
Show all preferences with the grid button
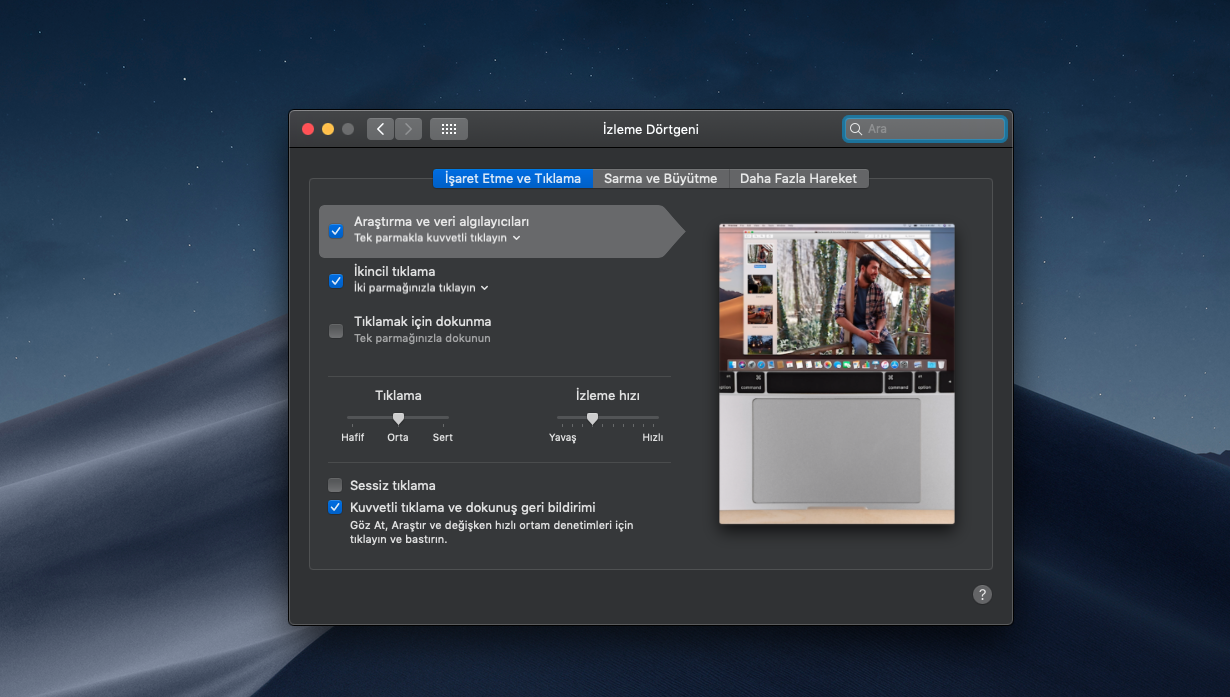pos(449,129)
